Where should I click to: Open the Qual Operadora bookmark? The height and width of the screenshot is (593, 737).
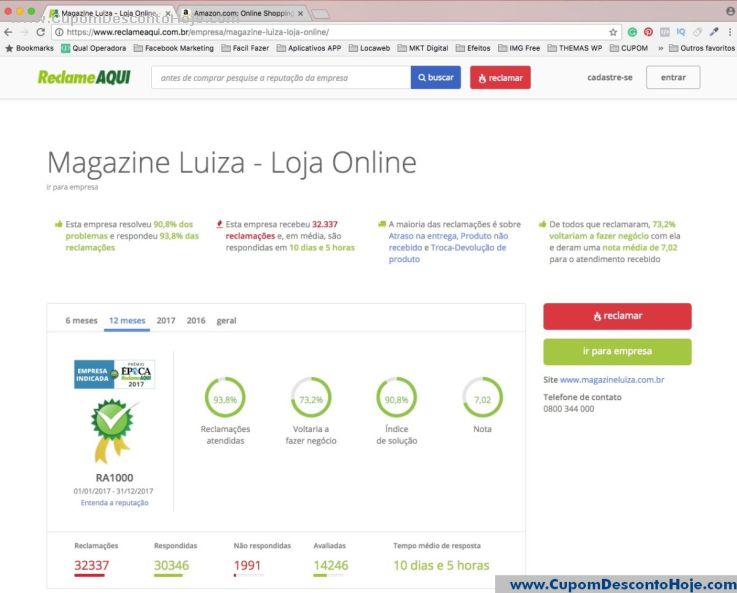(94, 48)
